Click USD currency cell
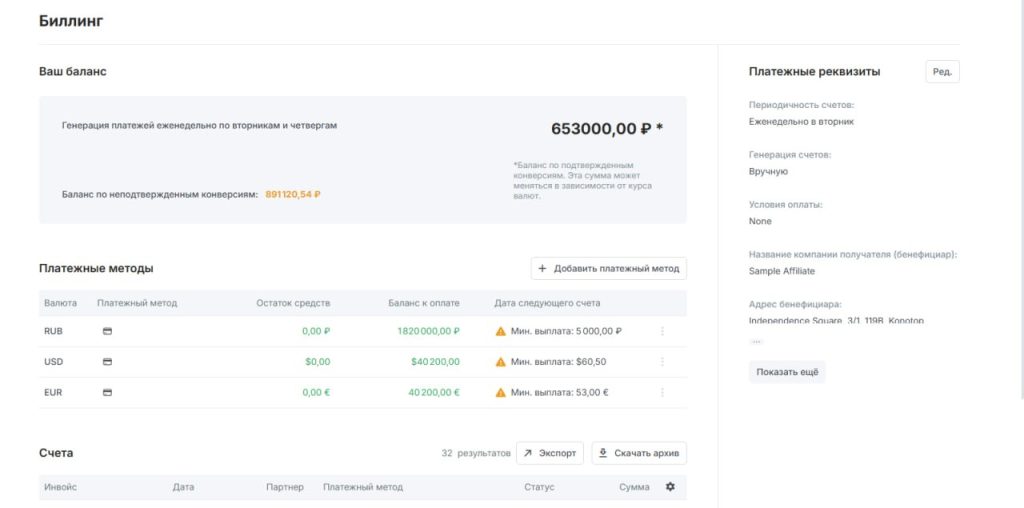 point(54,362)
